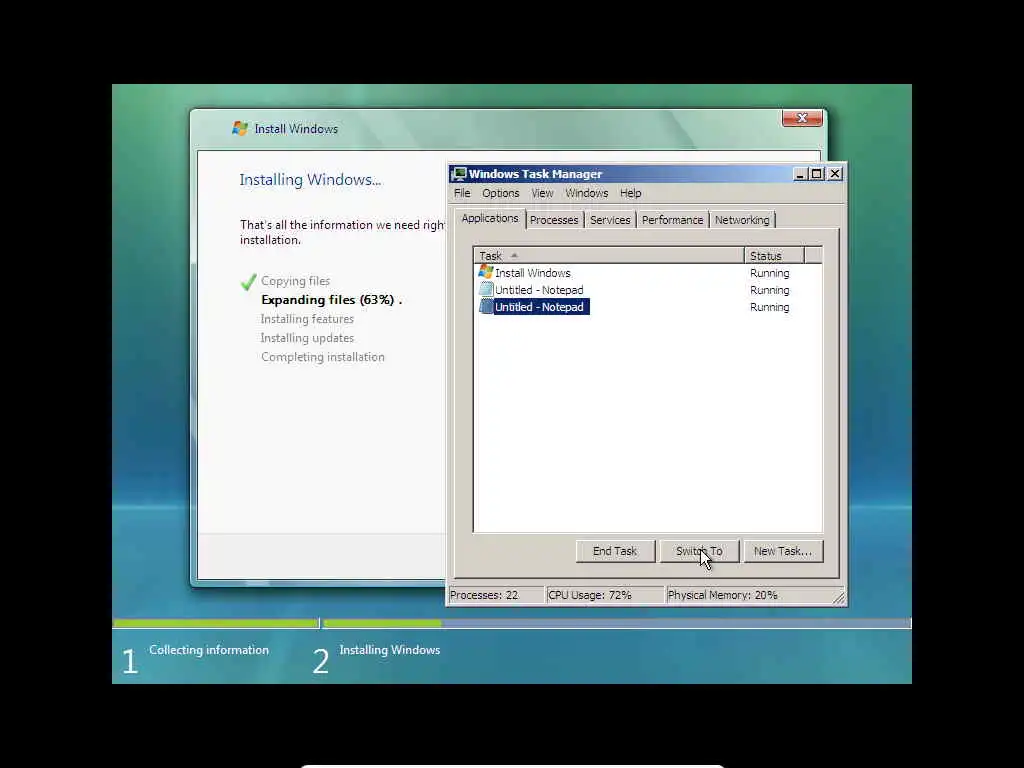This screenshot has width=1024, height=768.
Task: Select the highlighted Untitled - Notepad task
Action: (648, 307)
